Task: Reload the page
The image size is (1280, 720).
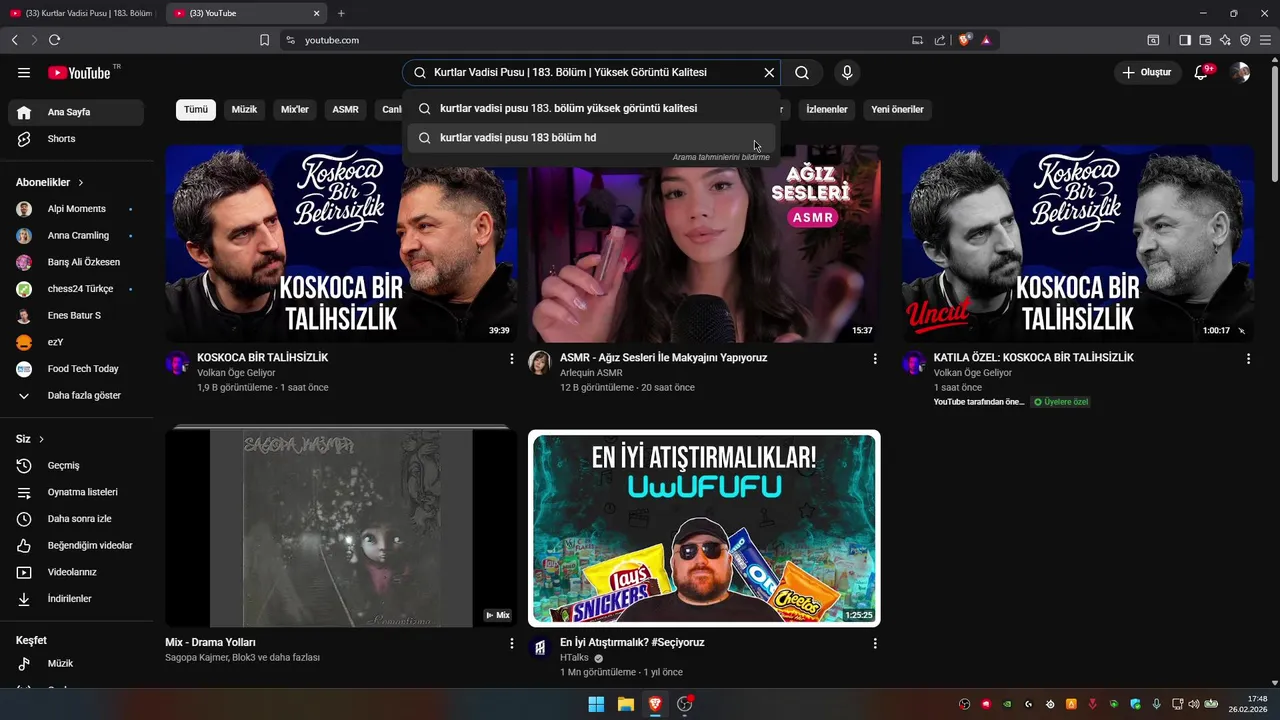Action: 54,40
